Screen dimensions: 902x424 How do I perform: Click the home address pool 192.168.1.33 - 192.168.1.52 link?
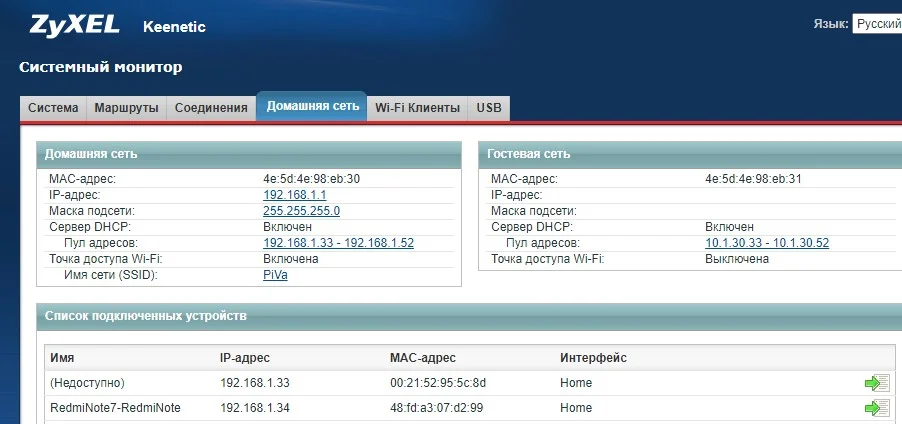(x=338, y=243)
